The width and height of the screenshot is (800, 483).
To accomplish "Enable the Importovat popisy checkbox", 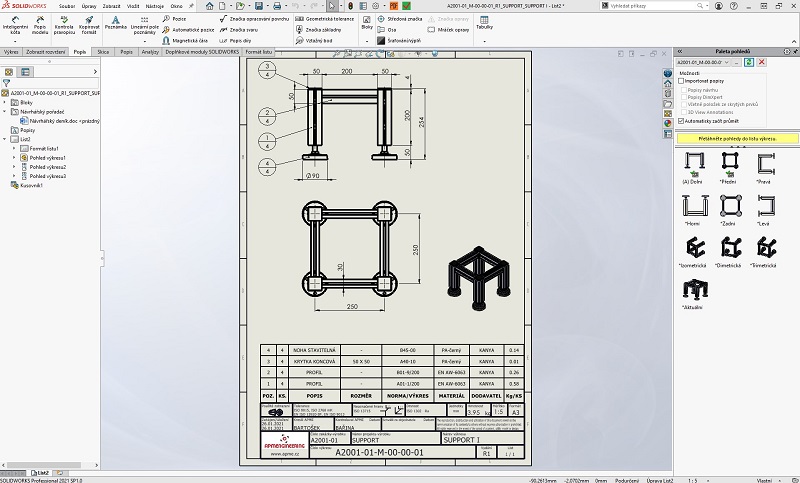I will tap(682, 80).
